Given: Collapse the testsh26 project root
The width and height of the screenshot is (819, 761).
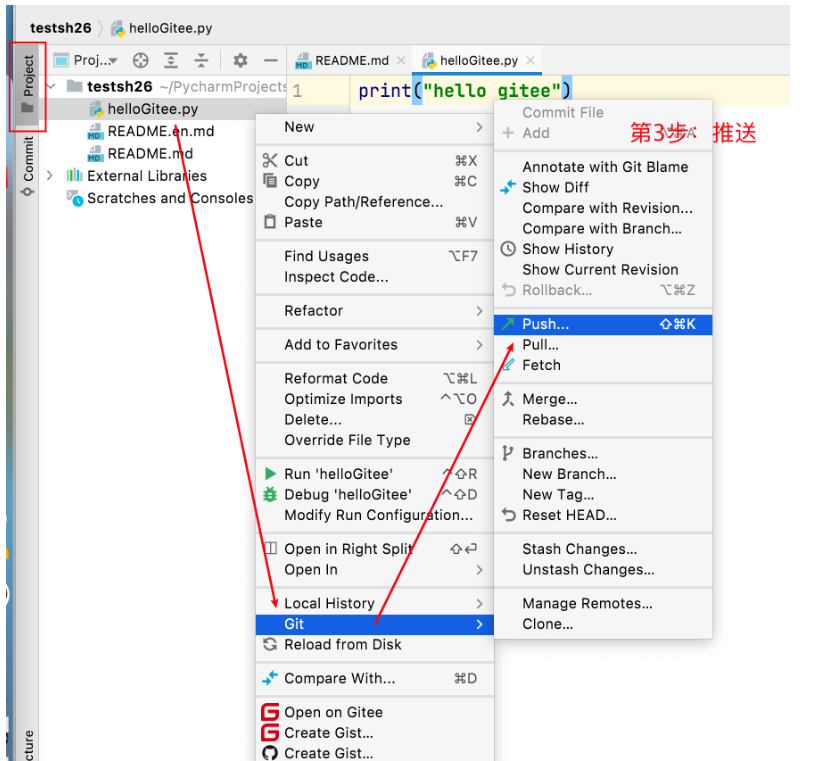Looking at the screenshot, I should pyautogui.click(x=51, y=86).
